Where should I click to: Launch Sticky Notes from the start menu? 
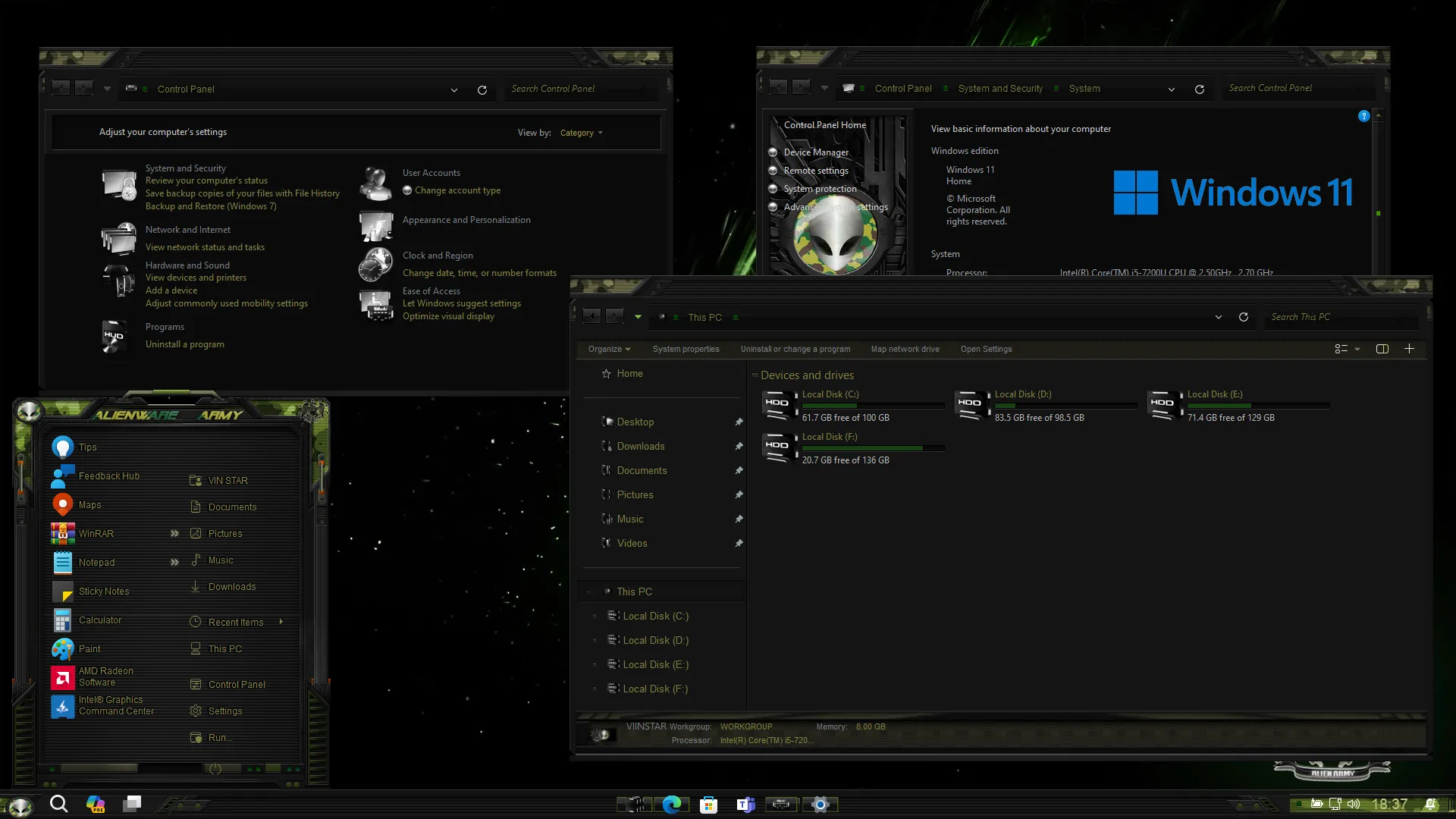[x=104, y=591]
